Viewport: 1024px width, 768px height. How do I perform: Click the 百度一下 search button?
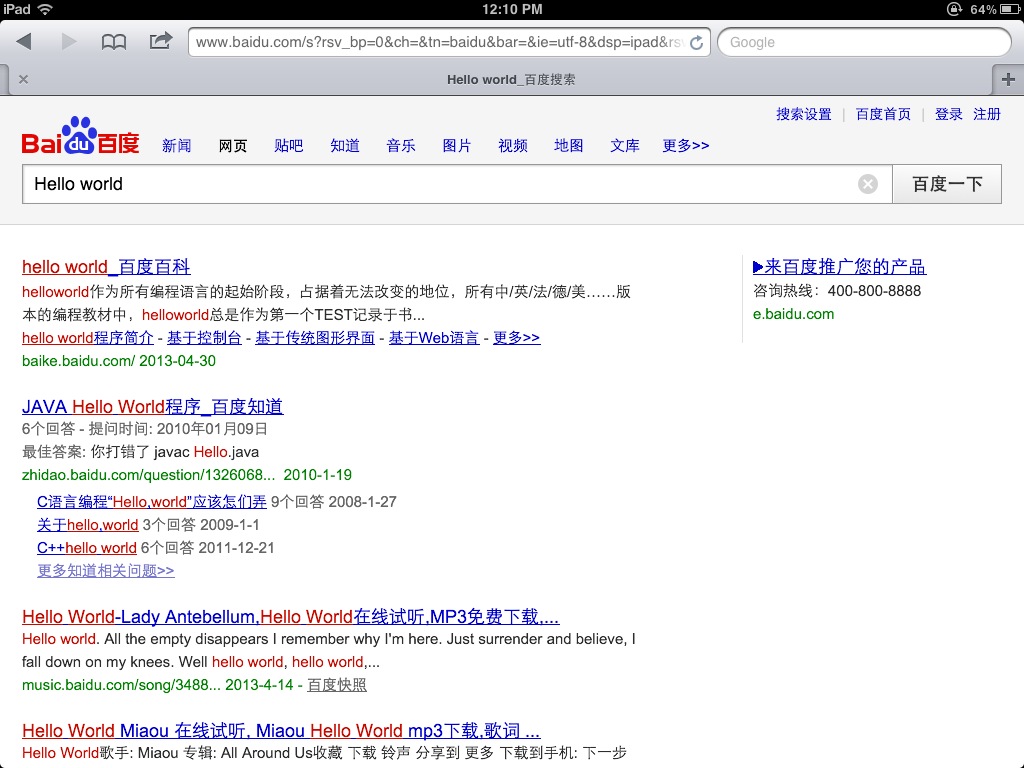947,184
